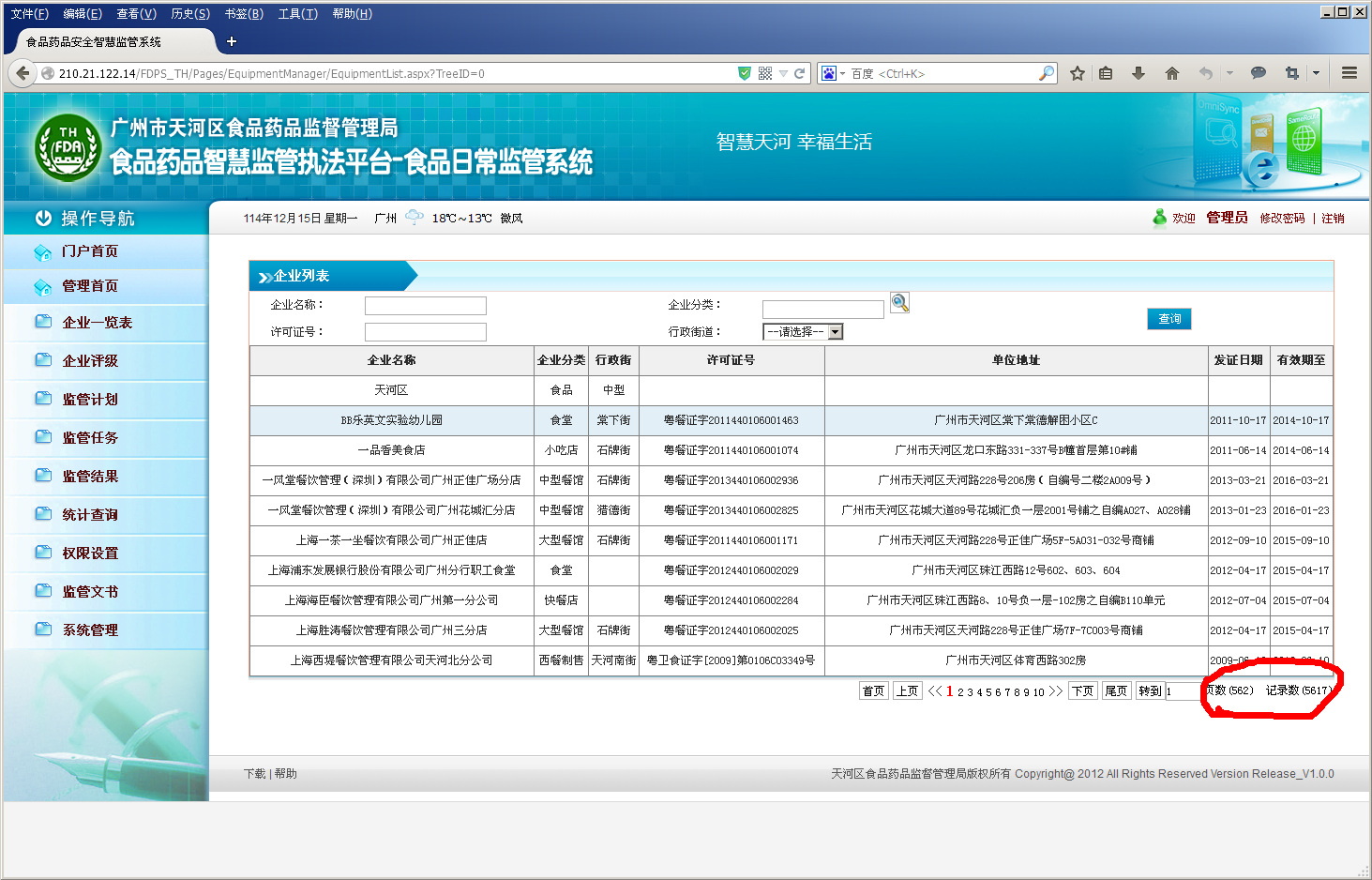Click 注销 to log out

[1333, 219]
